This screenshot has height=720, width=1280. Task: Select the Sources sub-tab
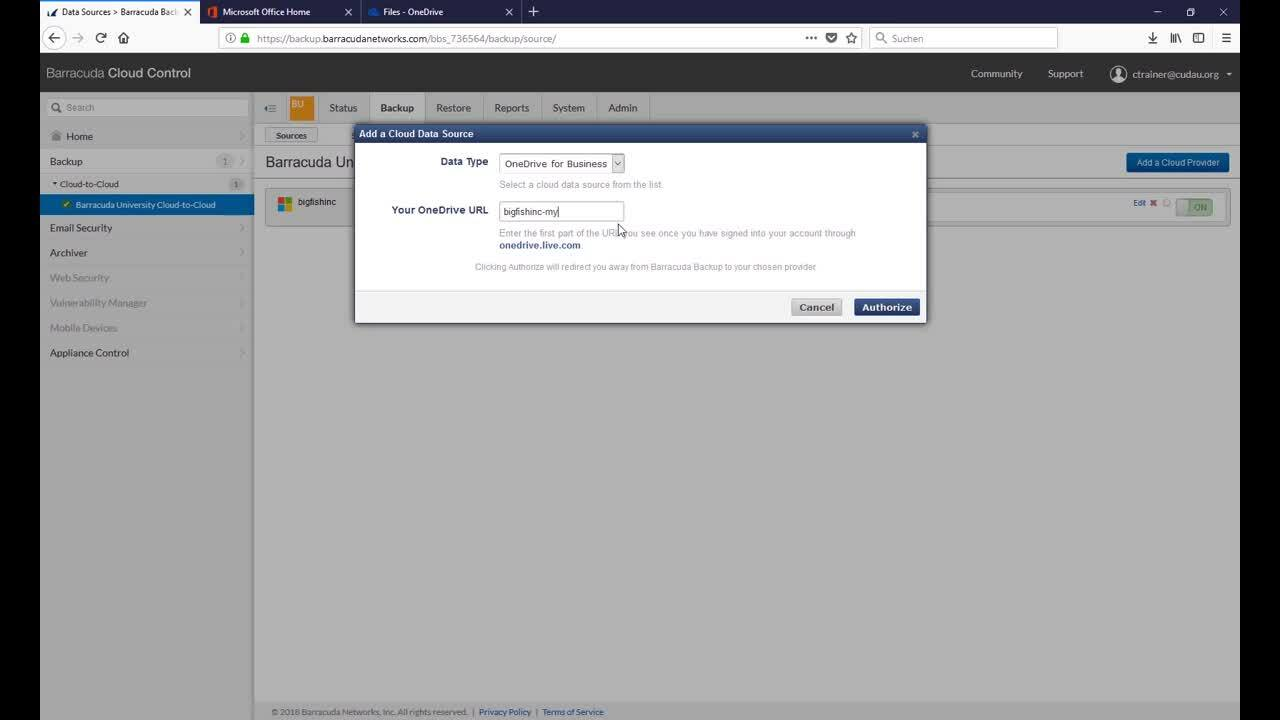pos(291,135)
